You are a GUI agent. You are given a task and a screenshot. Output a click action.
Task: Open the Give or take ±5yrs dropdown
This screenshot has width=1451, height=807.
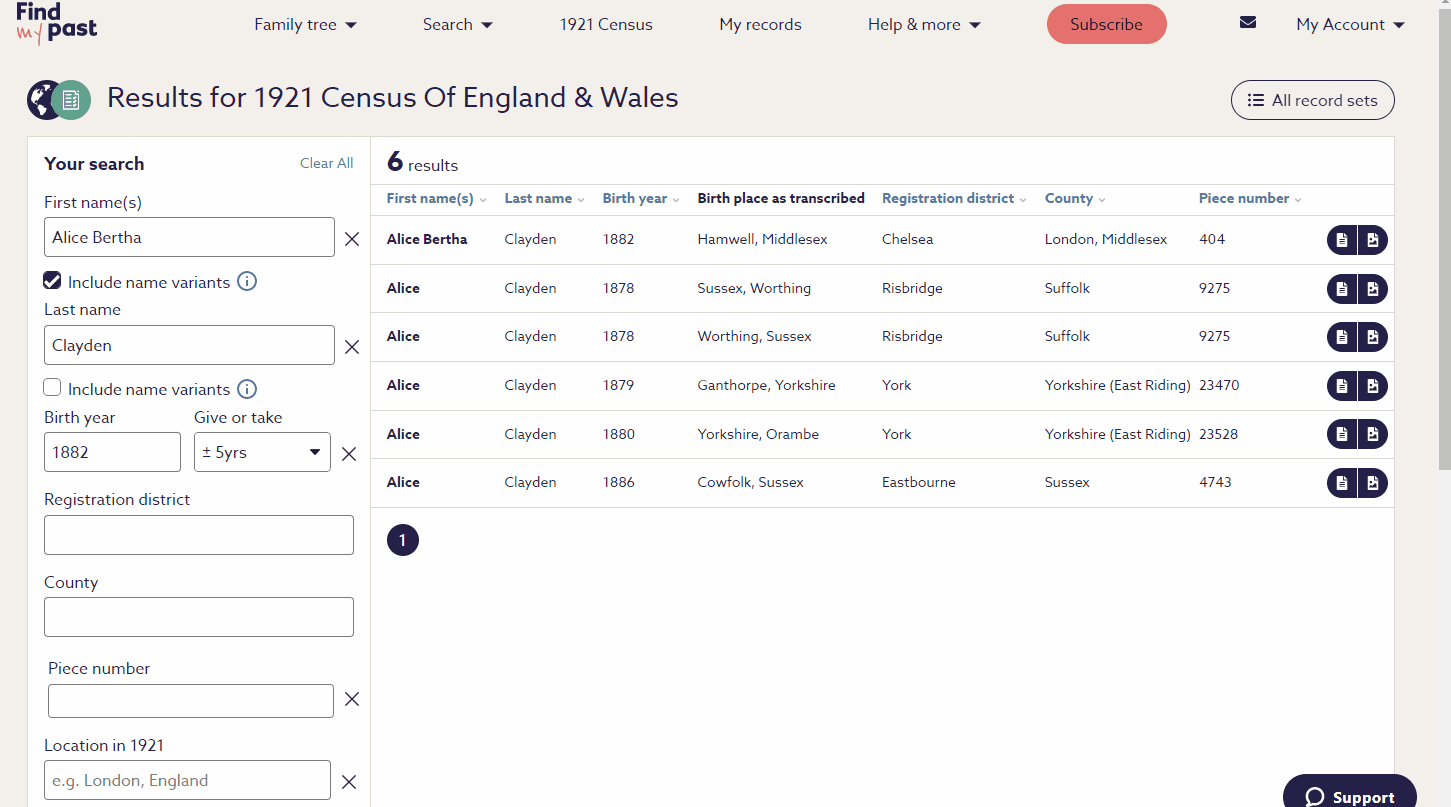(x=262, y=452)
